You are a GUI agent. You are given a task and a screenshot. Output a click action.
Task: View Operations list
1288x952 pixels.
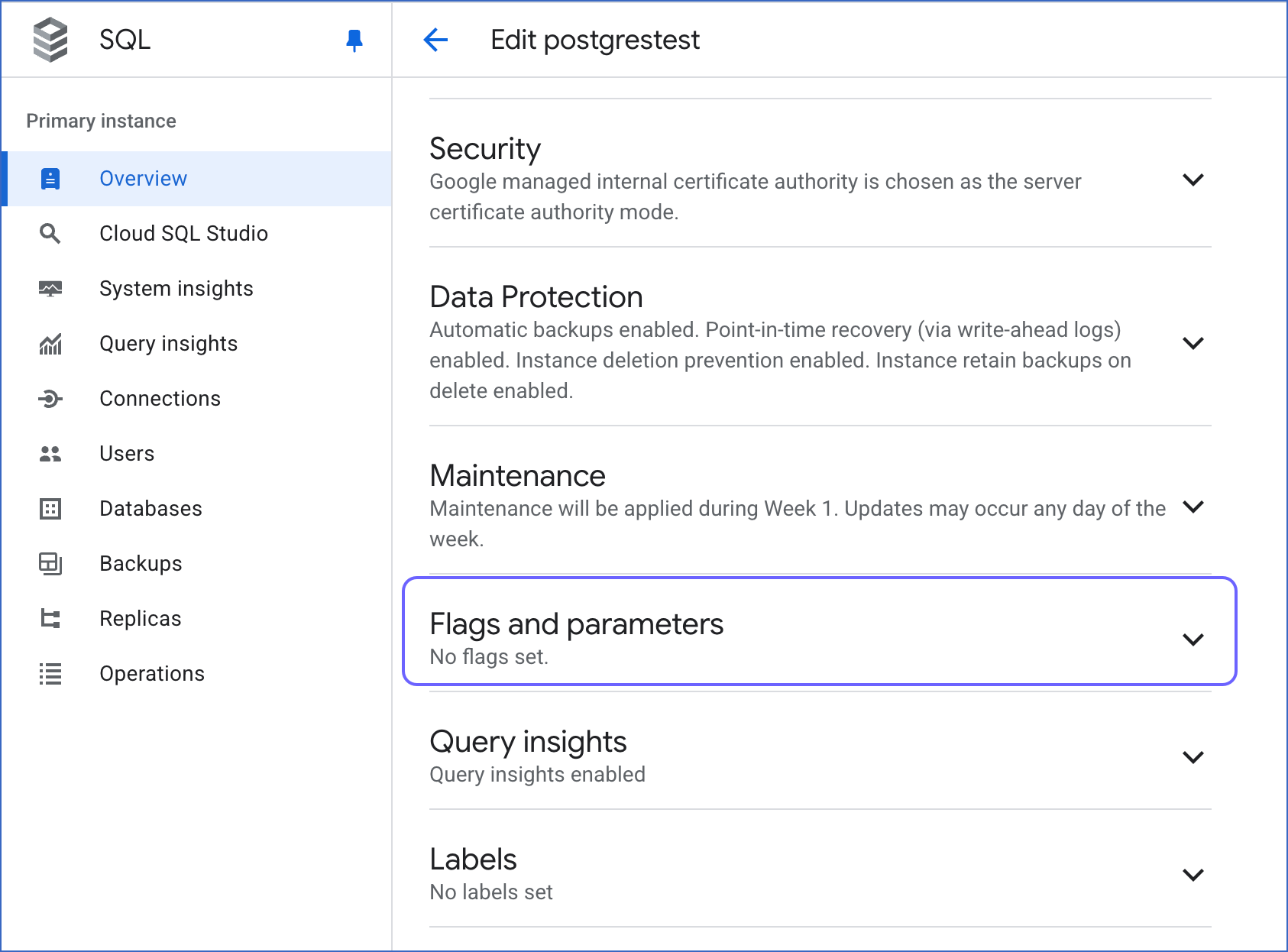tap(196, 674)
